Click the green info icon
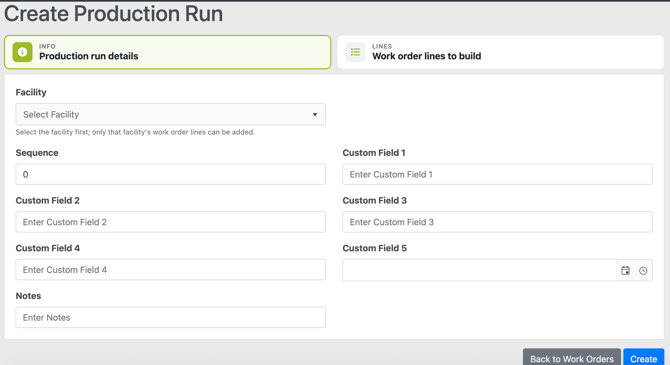The height and width of the screenshot is (365, 670). 22,52
